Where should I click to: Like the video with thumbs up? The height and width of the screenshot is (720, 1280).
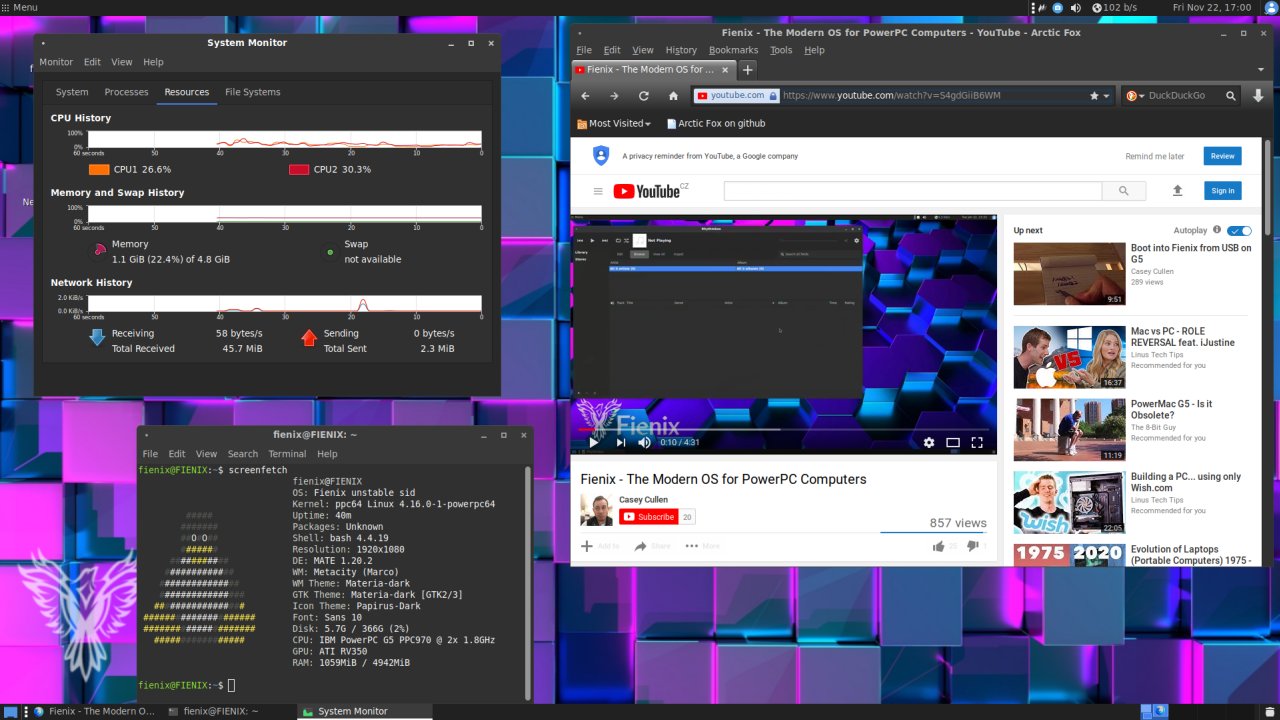(x=938, y=546)
